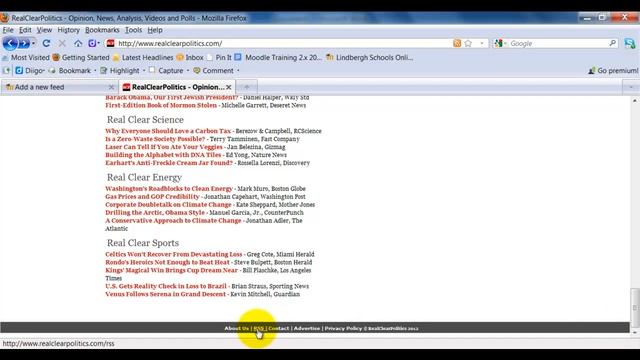Open Venus Follows Serena in Grand Descent
Image resolution: width=640 pixels, height=360 pixels.
(165, 294)
